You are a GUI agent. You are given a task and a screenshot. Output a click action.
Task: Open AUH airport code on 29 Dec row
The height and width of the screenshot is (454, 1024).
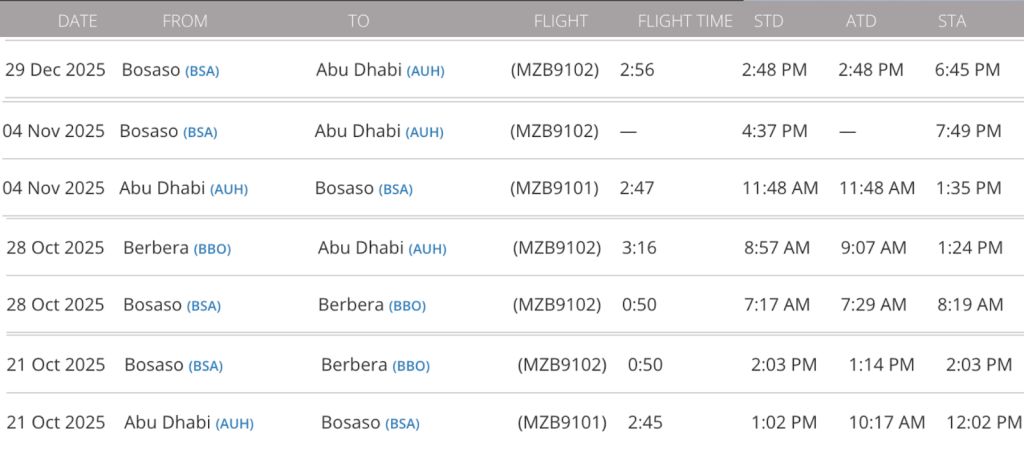click(426, 71)
